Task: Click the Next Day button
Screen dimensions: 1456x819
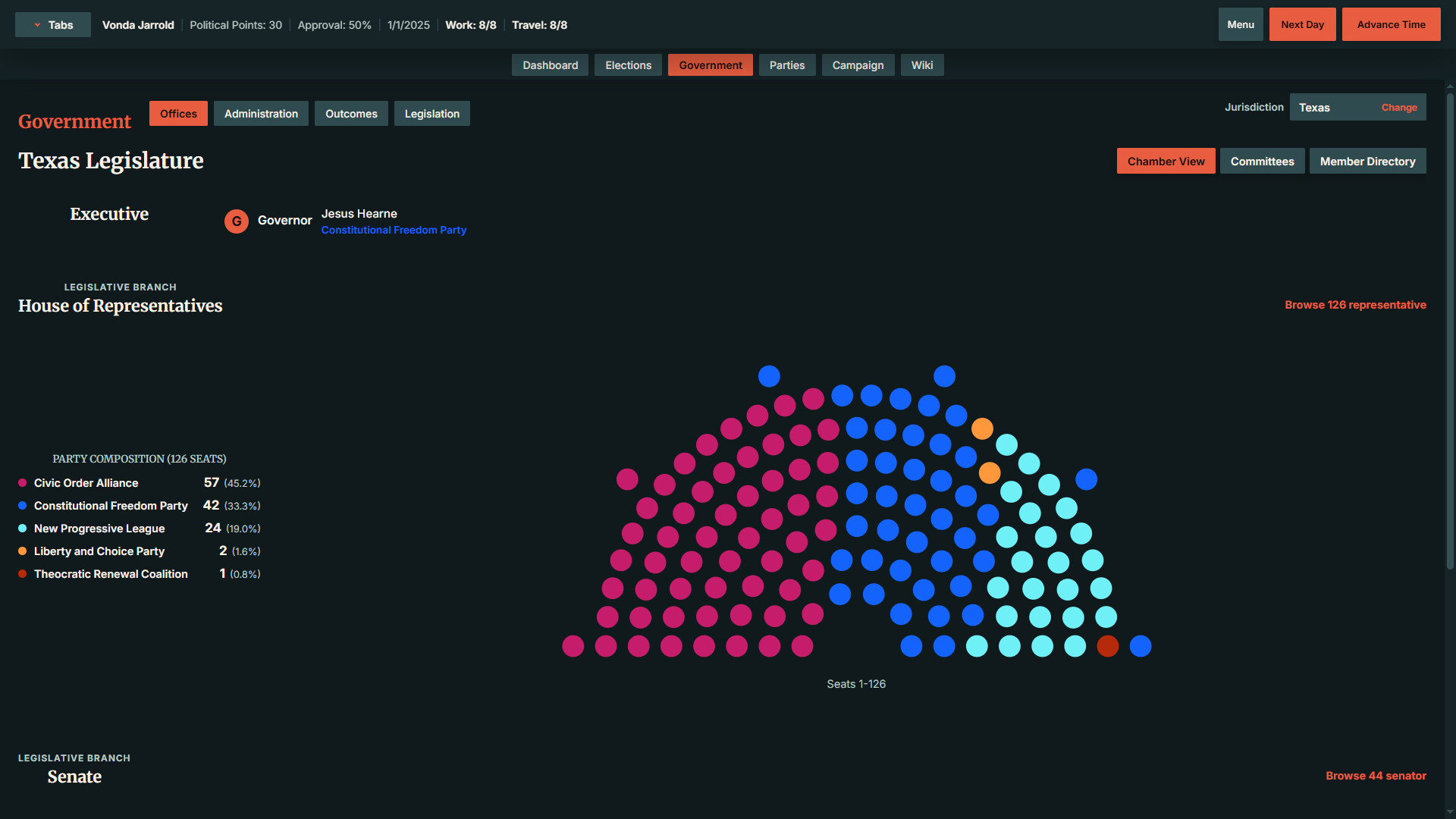Action: pyautogui.click(x=1302, y=24)
